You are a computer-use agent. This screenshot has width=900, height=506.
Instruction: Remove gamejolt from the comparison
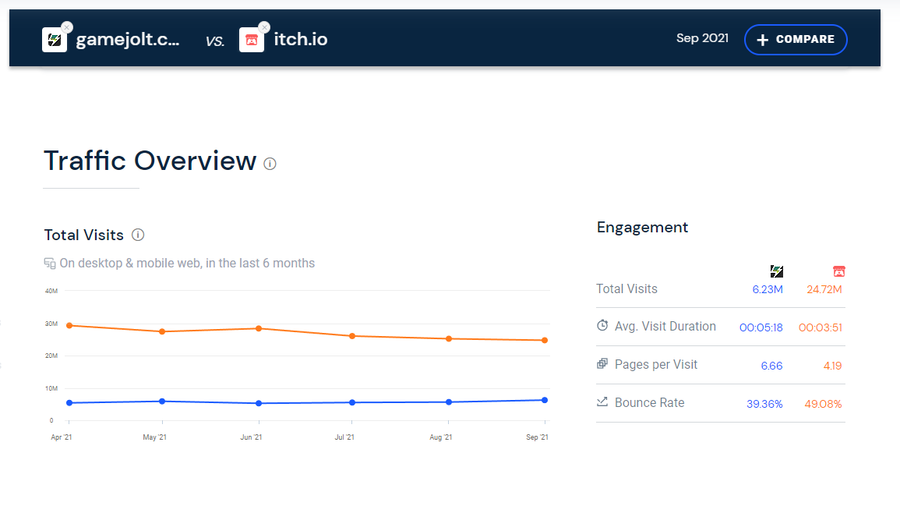point(67,27)
